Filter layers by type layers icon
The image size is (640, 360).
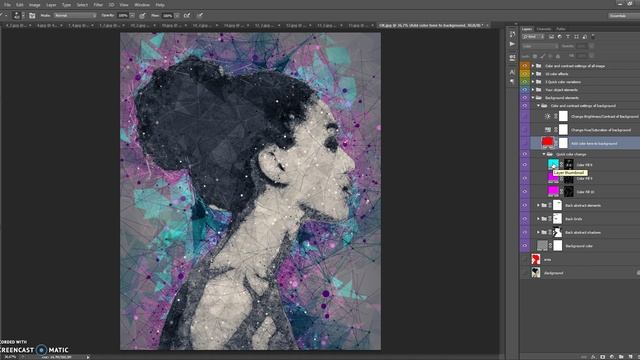tap(568, 37)
